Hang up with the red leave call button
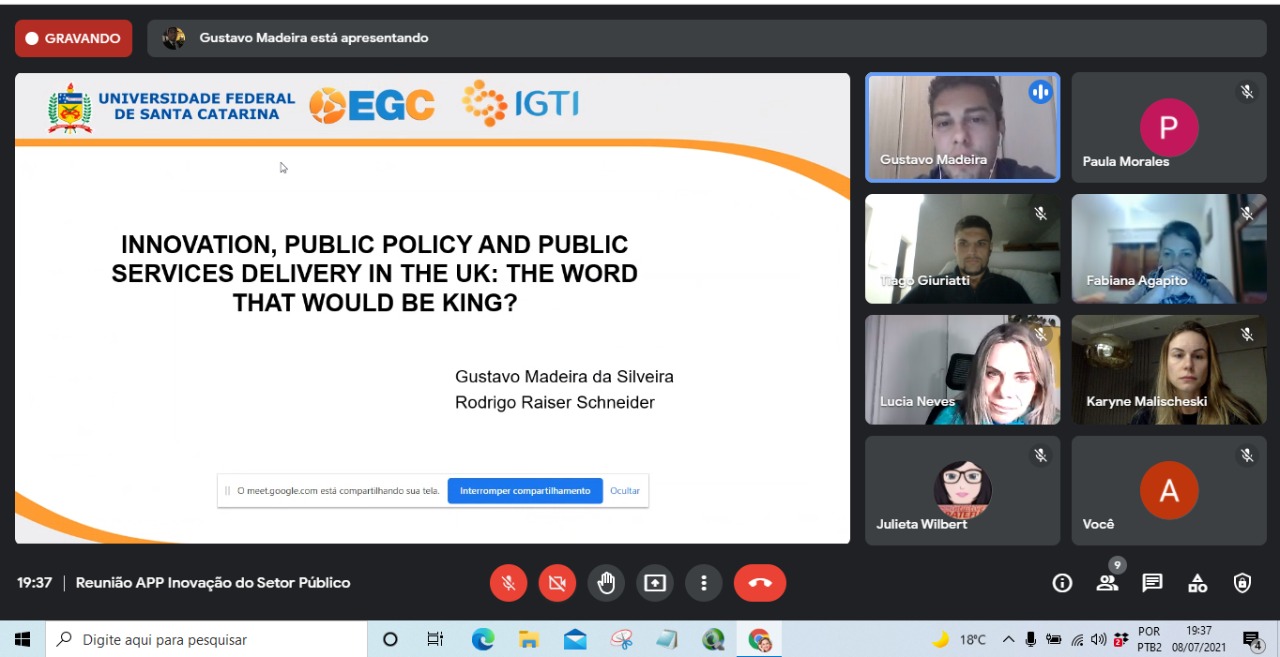This screenshot has width=1280, height=657. [x=760, y=583]
